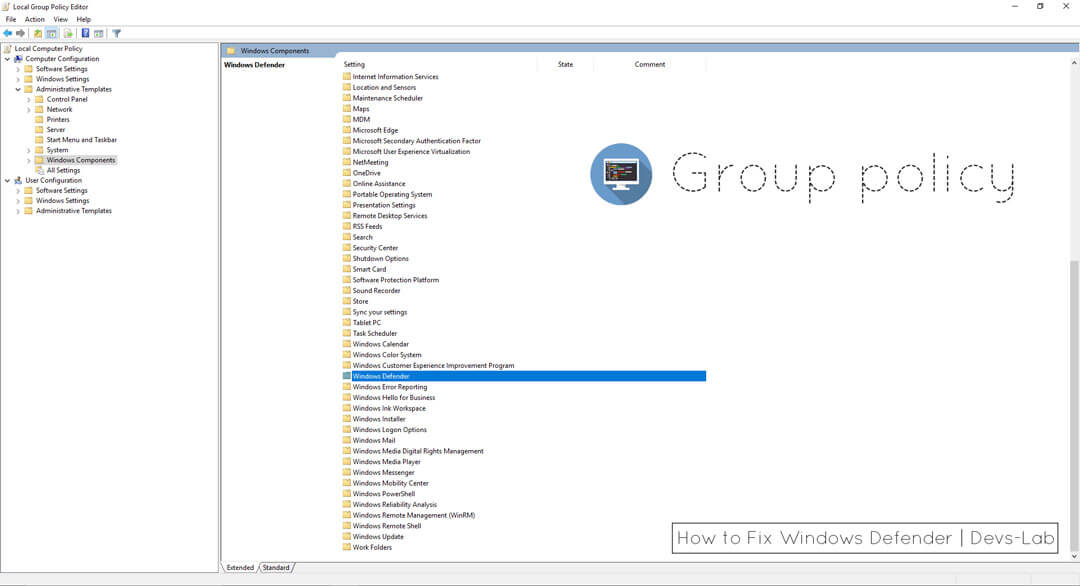Select Windows Remote Management (WinRM) folder
Screen dimensions: 1080x586
414,515
